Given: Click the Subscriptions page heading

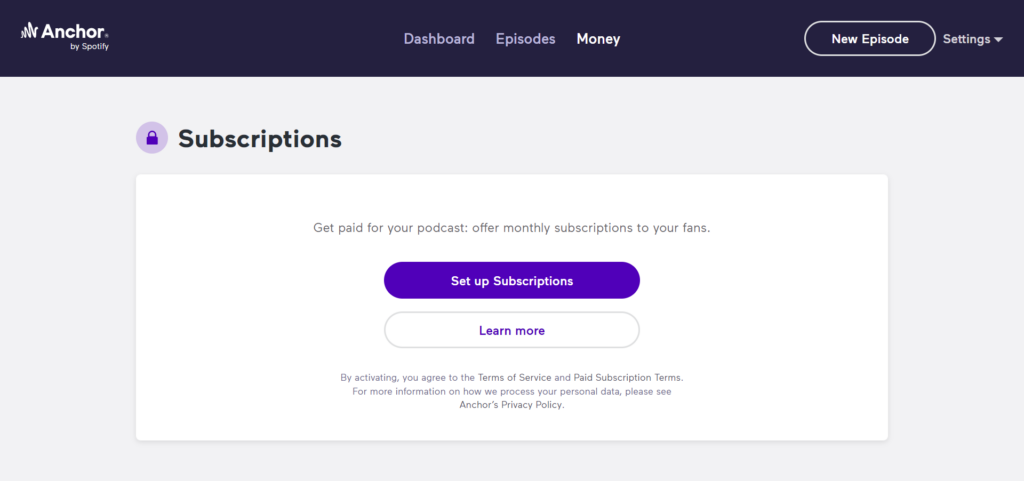Looking at the screenshot, I should tap(260, 139).
